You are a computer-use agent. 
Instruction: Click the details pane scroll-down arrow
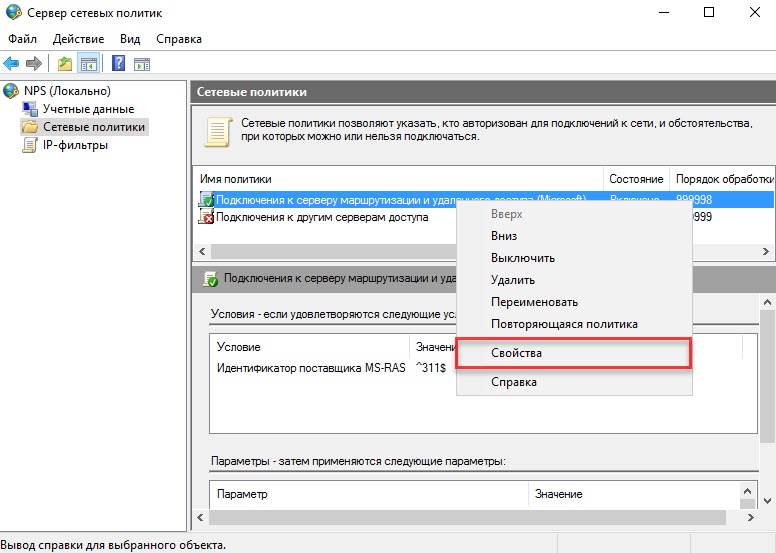point(767,501)
